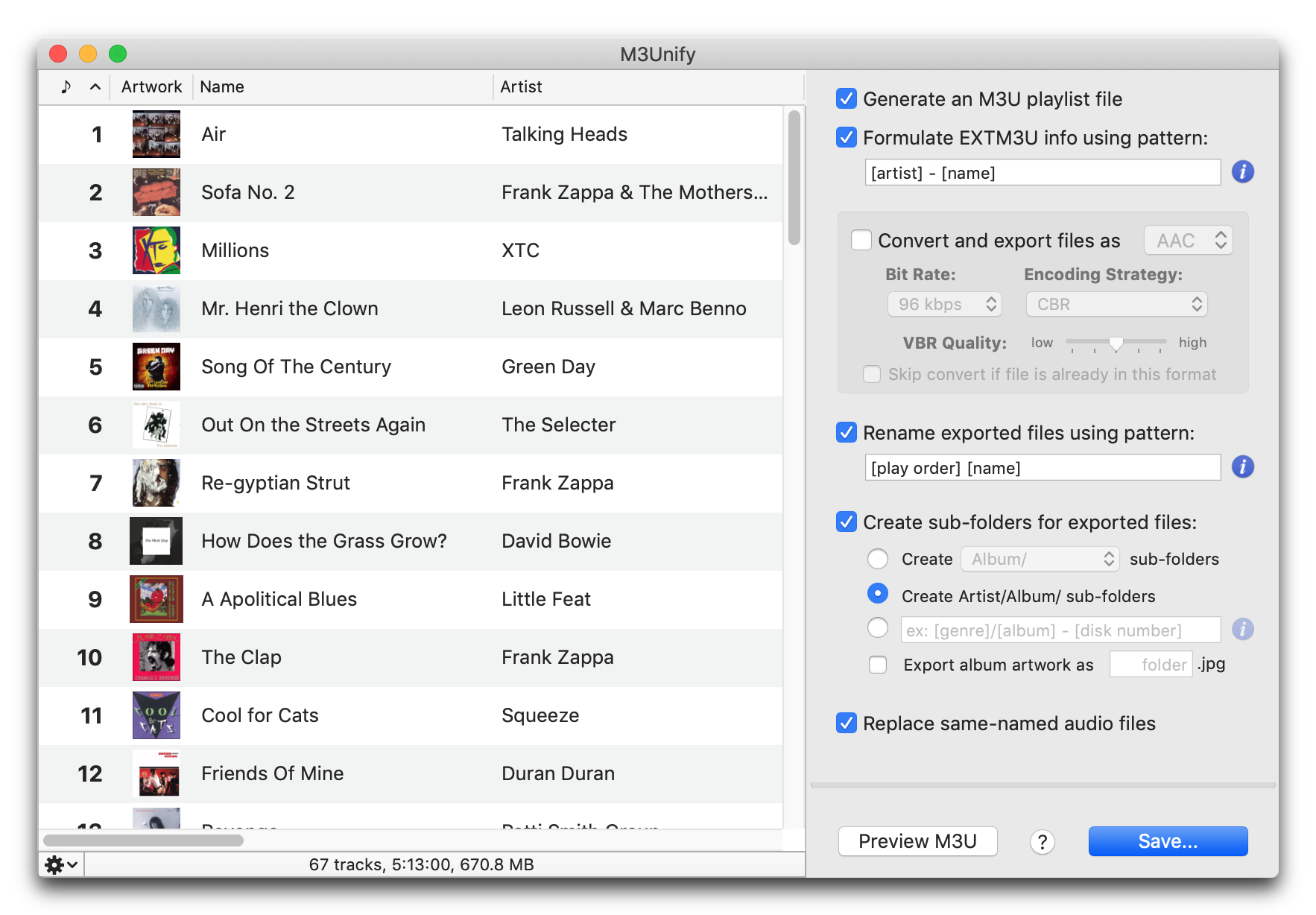Screen dimensions: 1316x915
Task: Sort tracks by Artist column header
Action: coord(521,87)
